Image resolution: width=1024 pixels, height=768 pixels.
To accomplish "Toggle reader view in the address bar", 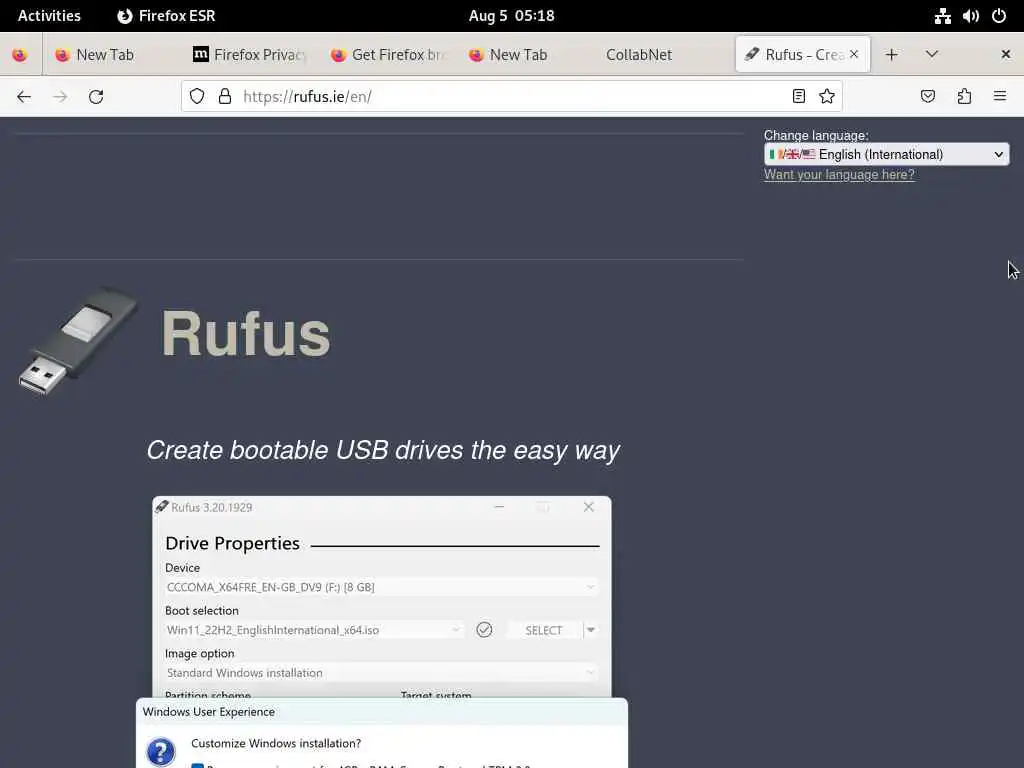I will pos(798,97).
